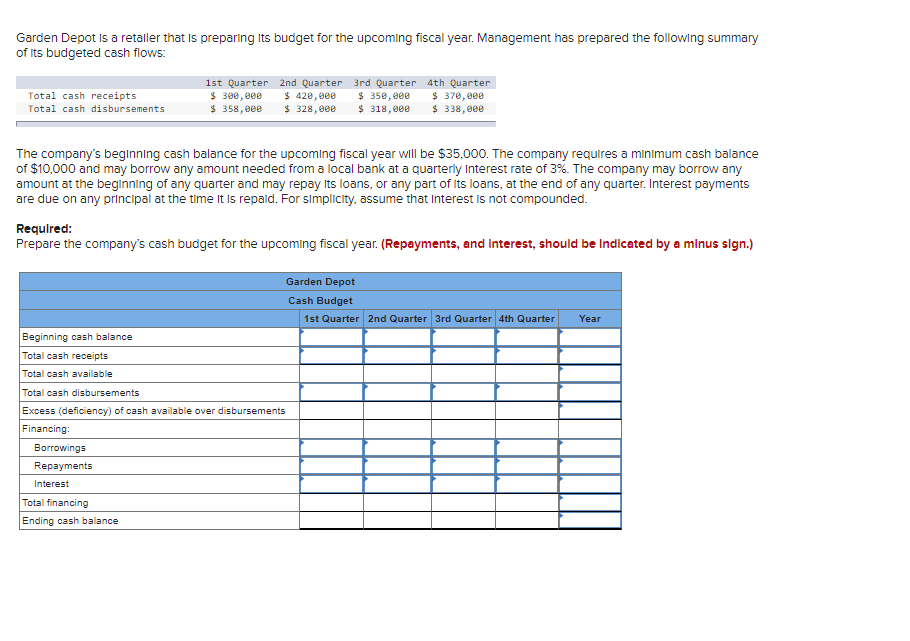910x641 pixels.
Task: Select Beginning cash balance 4th Quarter cell
Action: 527,337
